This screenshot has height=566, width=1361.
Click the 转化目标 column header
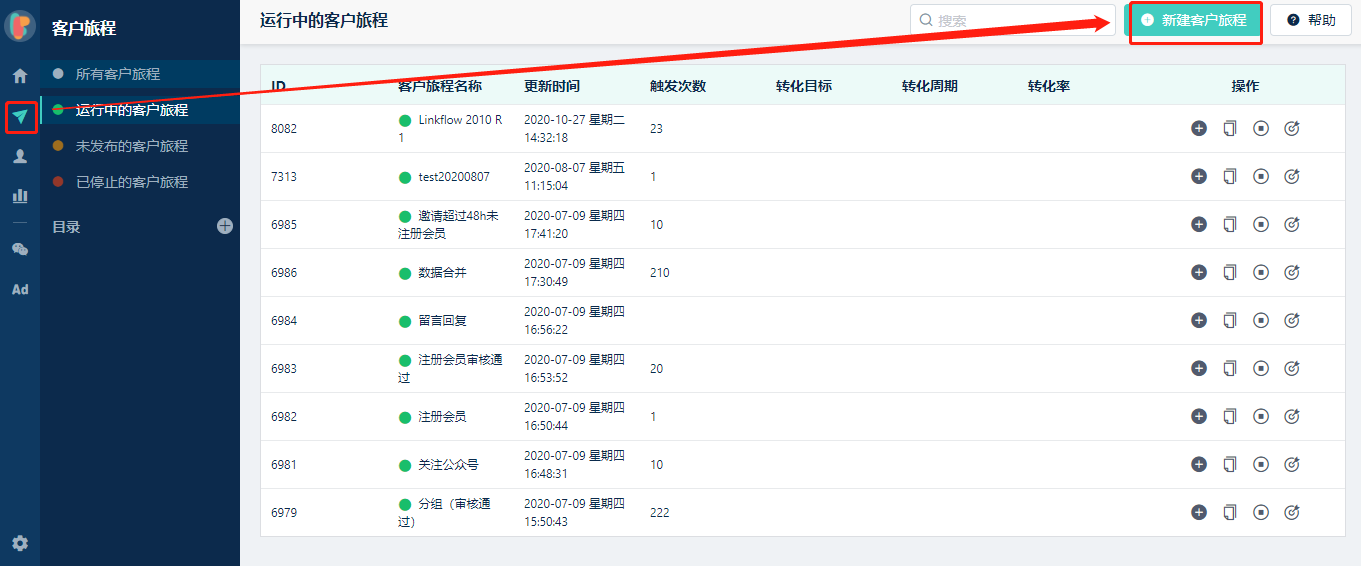804,86
